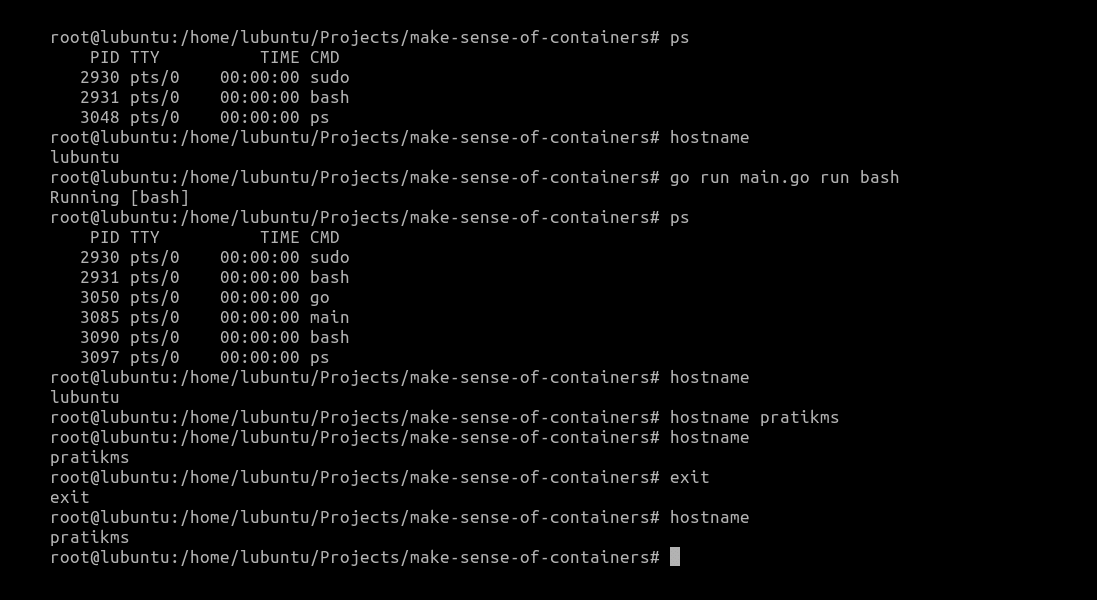
Task: Click PID 3048 in the first ps output
Action: coord(99,117)
